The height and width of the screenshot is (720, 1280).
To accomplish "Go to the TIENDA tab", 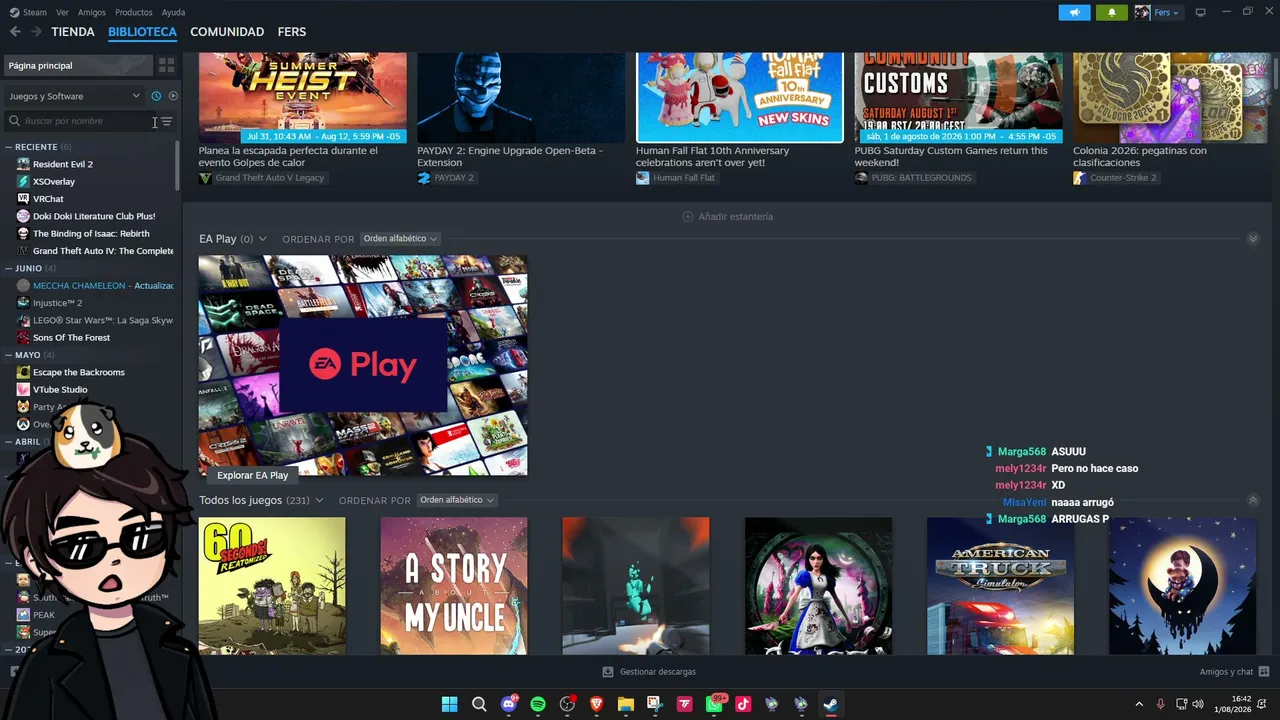I will pos(73,32).
